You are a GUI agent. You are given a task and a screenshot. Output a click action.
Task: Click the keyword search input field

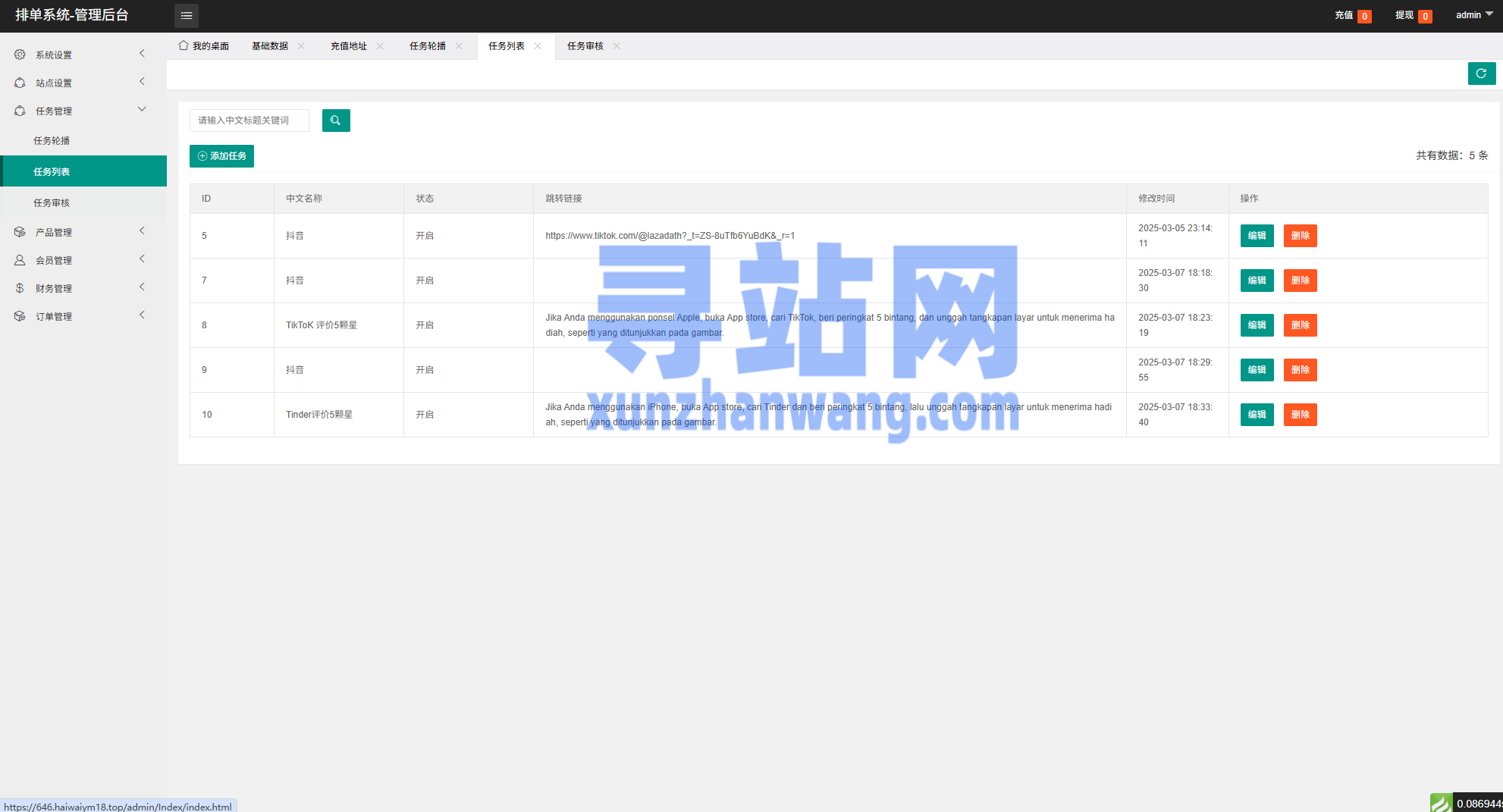[x=249, y=121]
